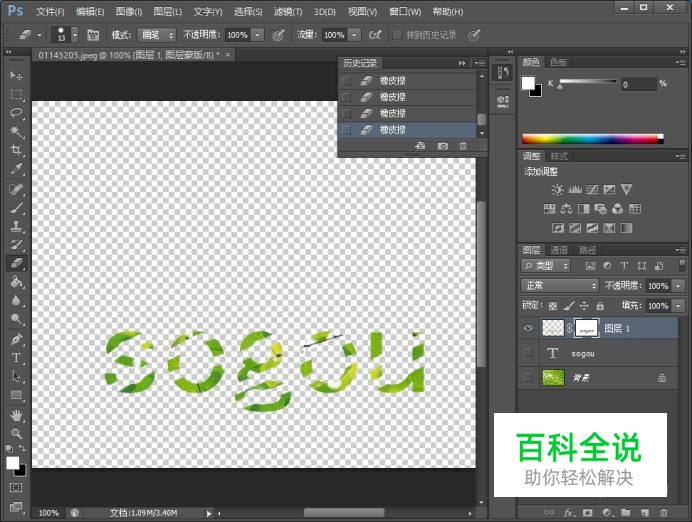Select the Rectangle shape tool
Image resolution: width=692 pixels, height=522 pixels.
point(16,395)
